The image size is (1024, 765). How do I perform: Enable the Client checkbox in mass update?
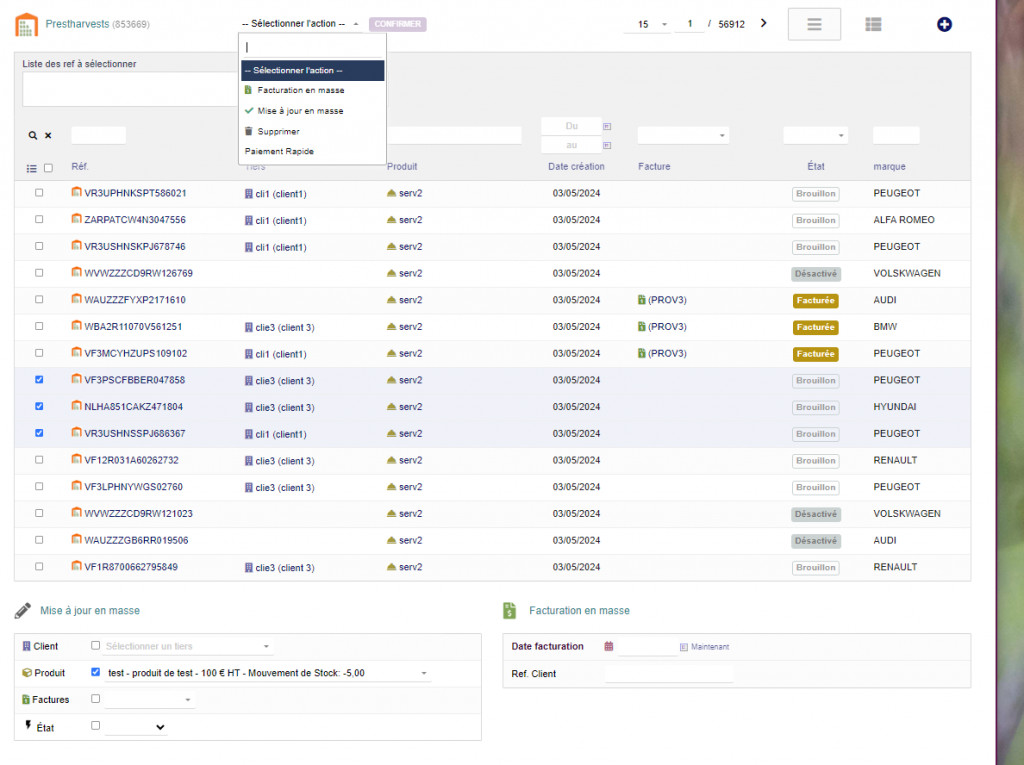point(96,646)
